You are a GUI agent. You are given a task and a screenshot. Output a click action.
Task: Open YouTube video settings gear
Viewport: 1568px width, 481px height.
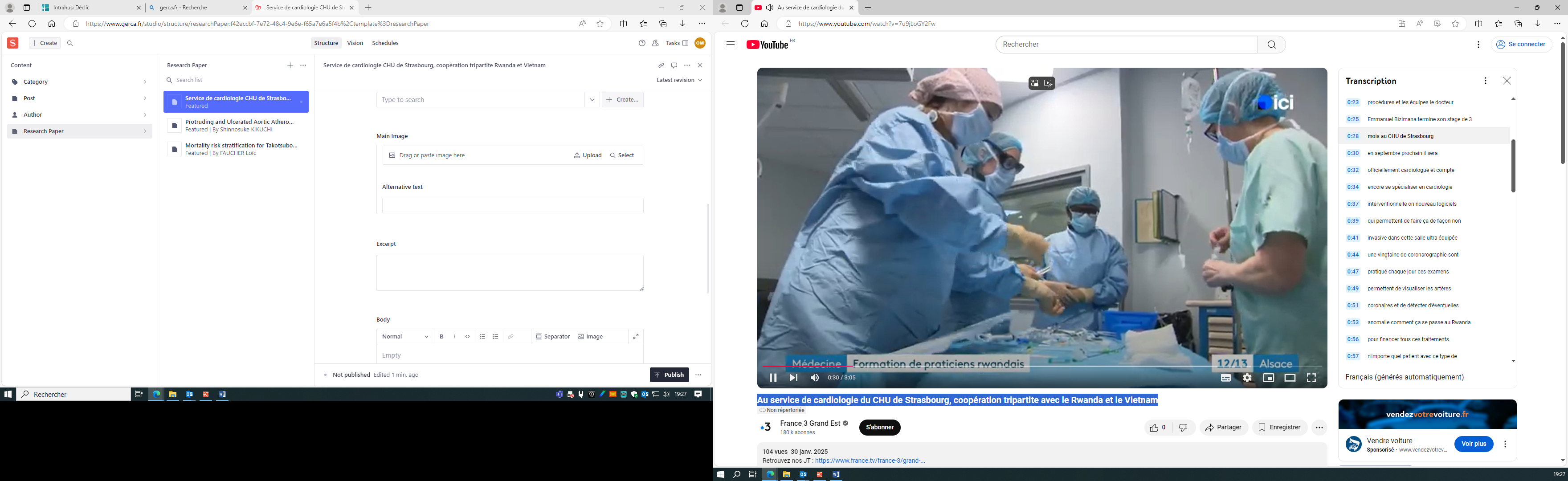[1247, 378]
